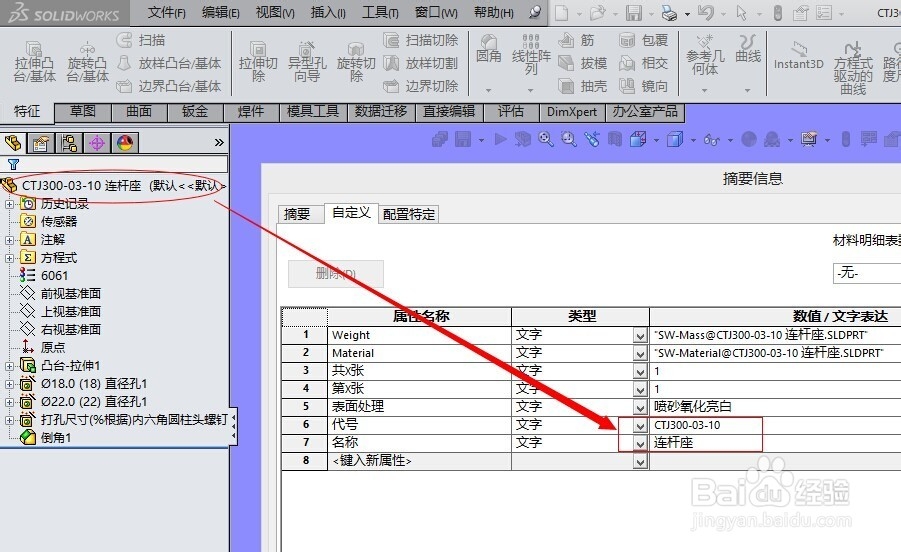Screen dimensions: 901x552
Task: Switch to the 评估 tab
Action: coord(511,111)
